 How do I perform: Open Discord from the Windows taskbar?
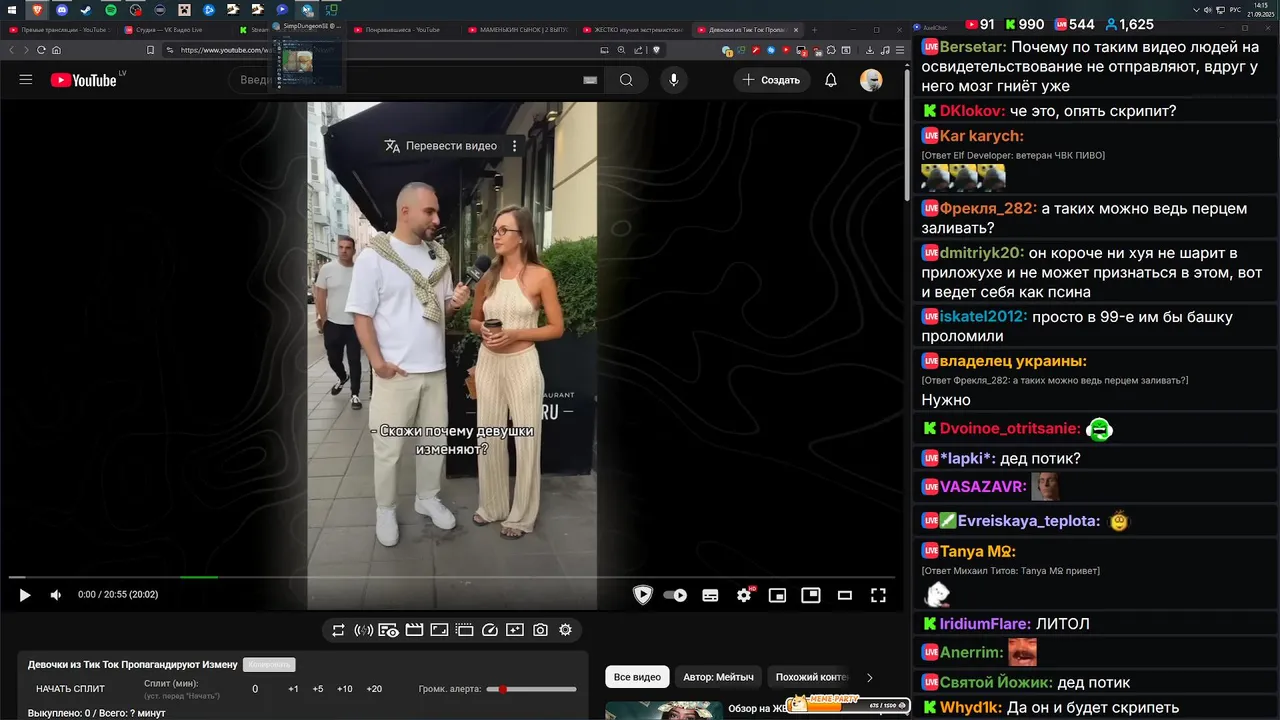(62, 10)
